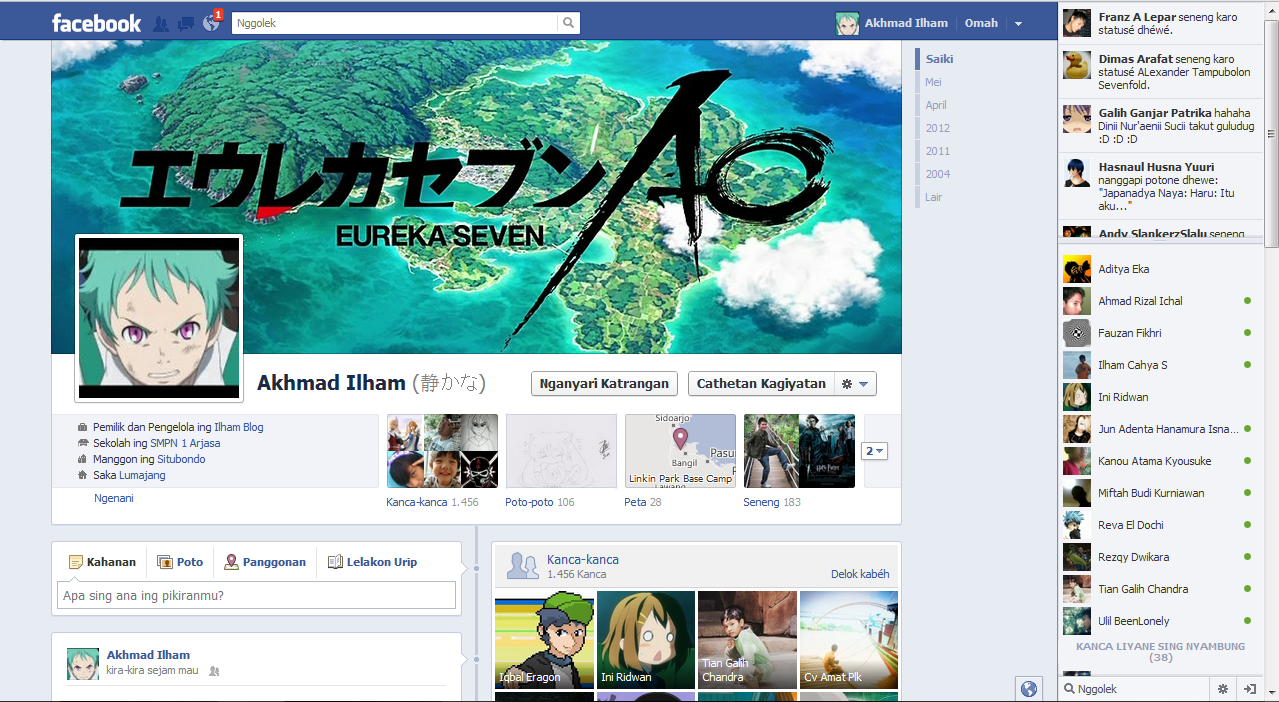Click the Ngenani about link

tap(113, 498)
